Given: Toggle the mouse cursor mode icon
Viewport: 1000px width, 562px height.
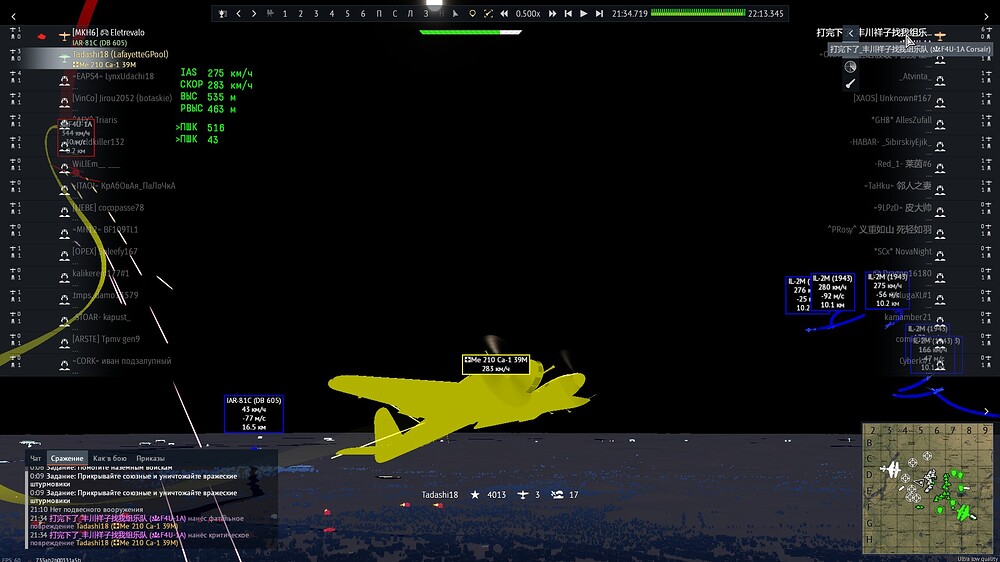Looking at the screenshot, I should click(455, 13).
